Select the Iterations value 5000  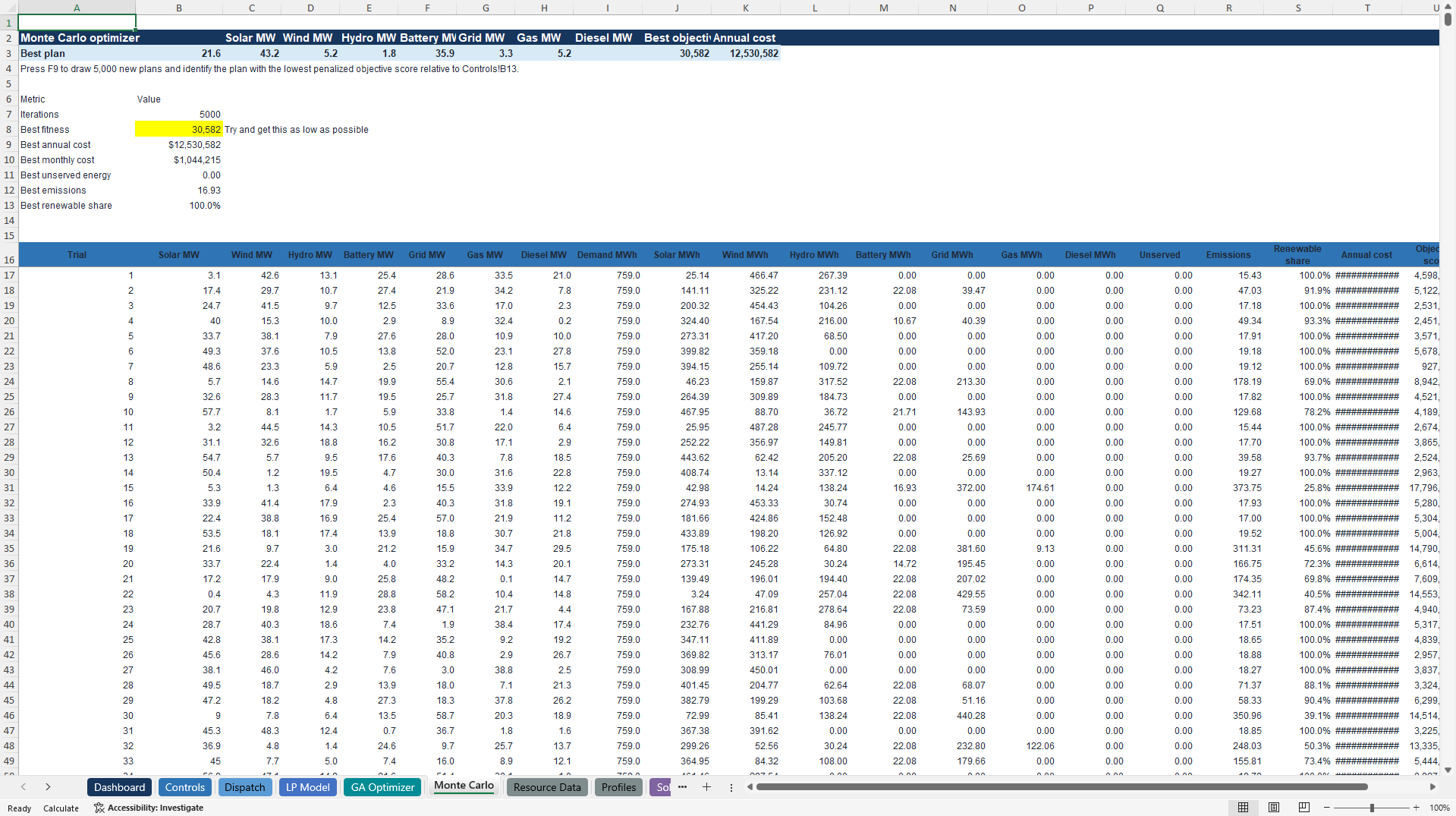coord(179,115)
